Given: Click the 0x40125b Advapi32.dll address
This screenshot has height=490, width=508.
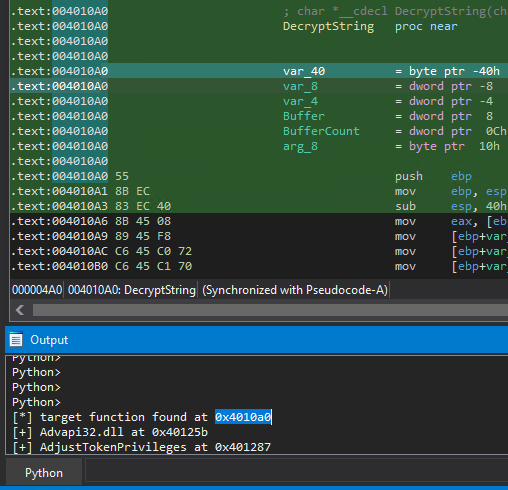Looking at the screenshot, I should (180, 432).
